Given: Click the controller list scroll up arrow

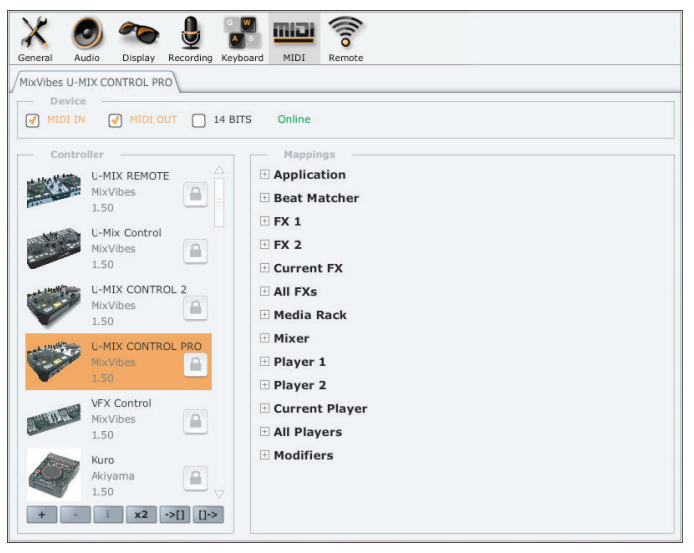Looking at the screenshot, I should click(219, 170).
